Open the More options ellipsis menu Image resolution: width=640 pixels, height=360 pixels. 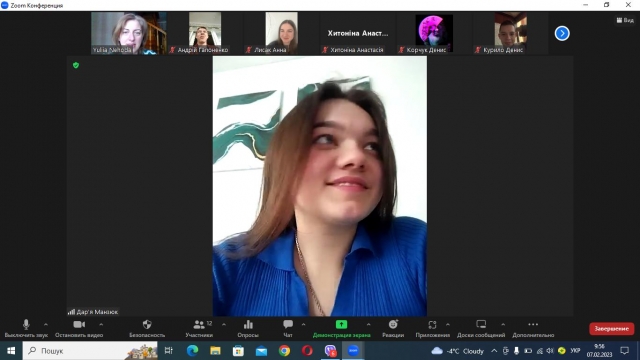tap(533, 328)
